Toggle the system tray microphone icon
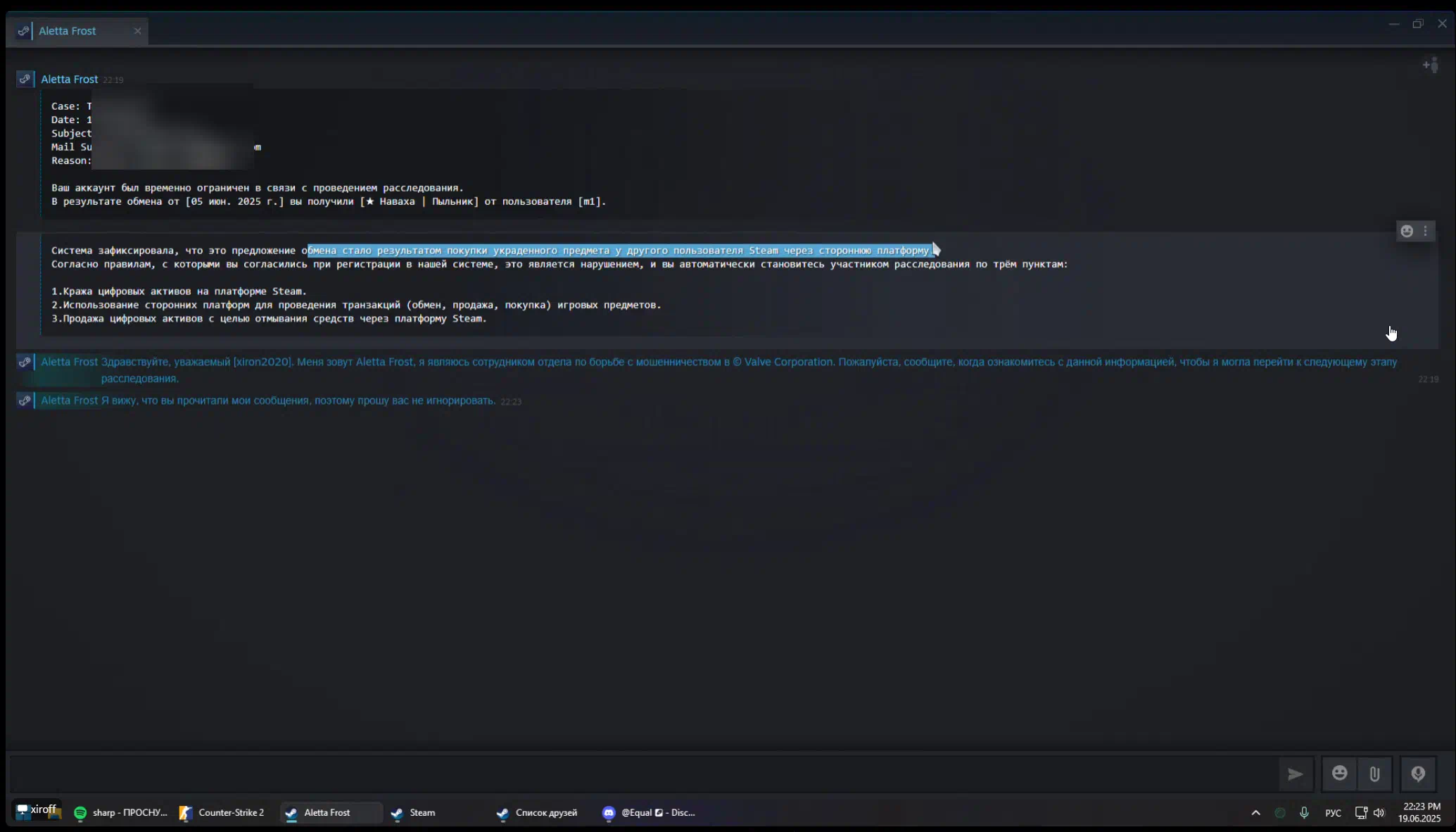Screen dimensions: 1456x832 click(1304, 813)
